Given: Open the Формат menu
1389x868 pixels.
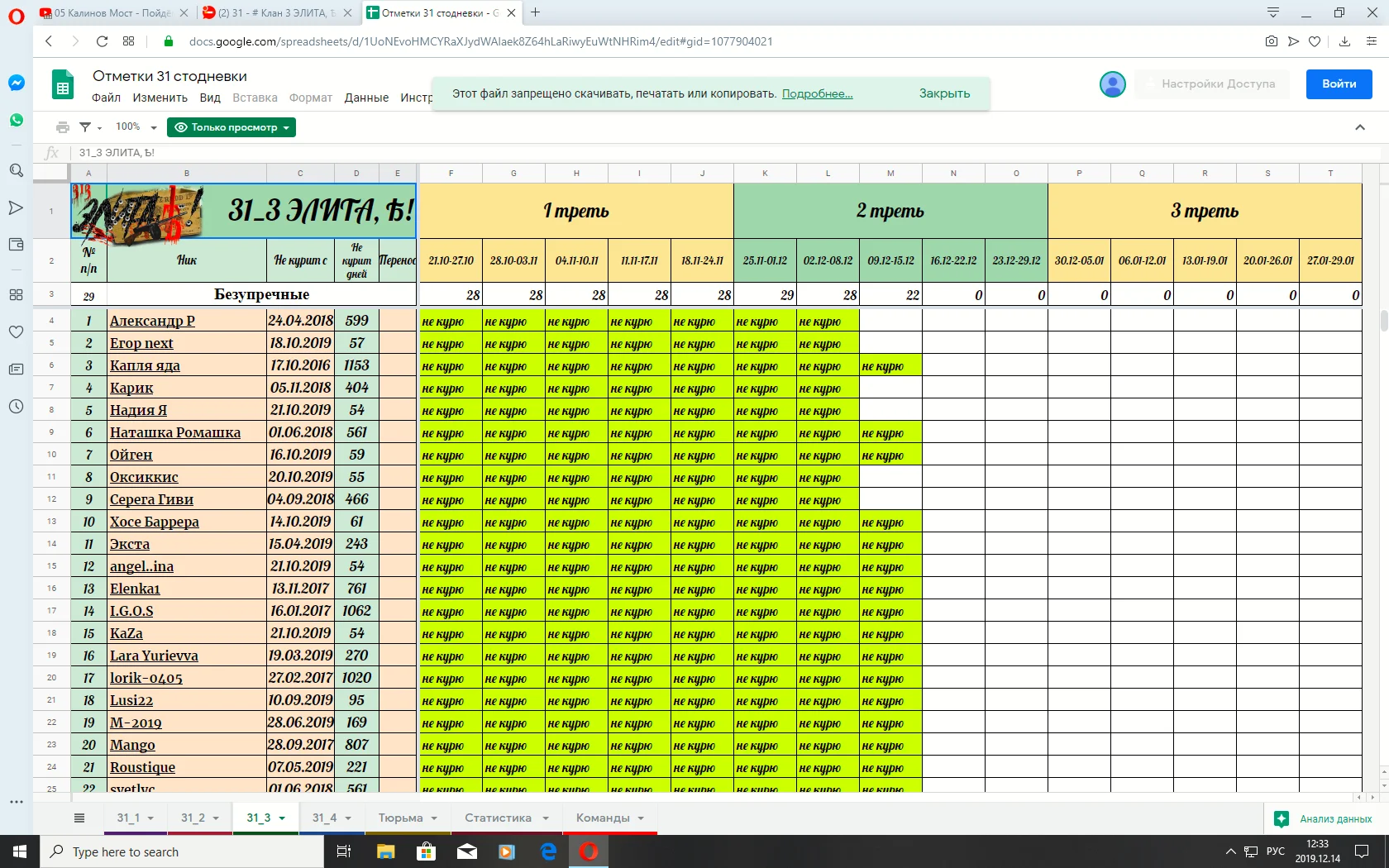Looking at the screenshot, I should point(310,98).
